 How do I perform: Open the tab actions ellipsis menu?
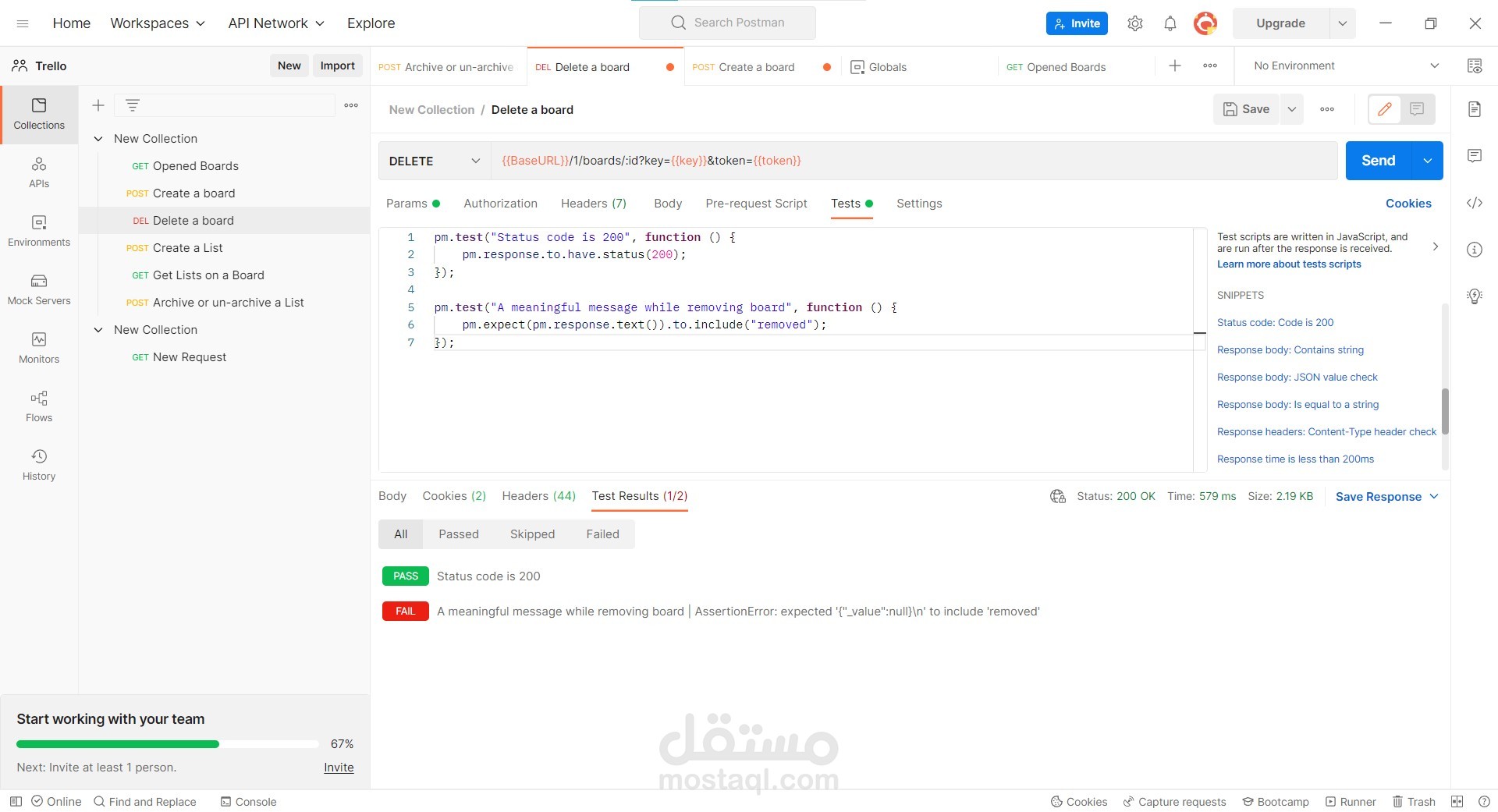pyautogui.click(x=1210, y=66)
